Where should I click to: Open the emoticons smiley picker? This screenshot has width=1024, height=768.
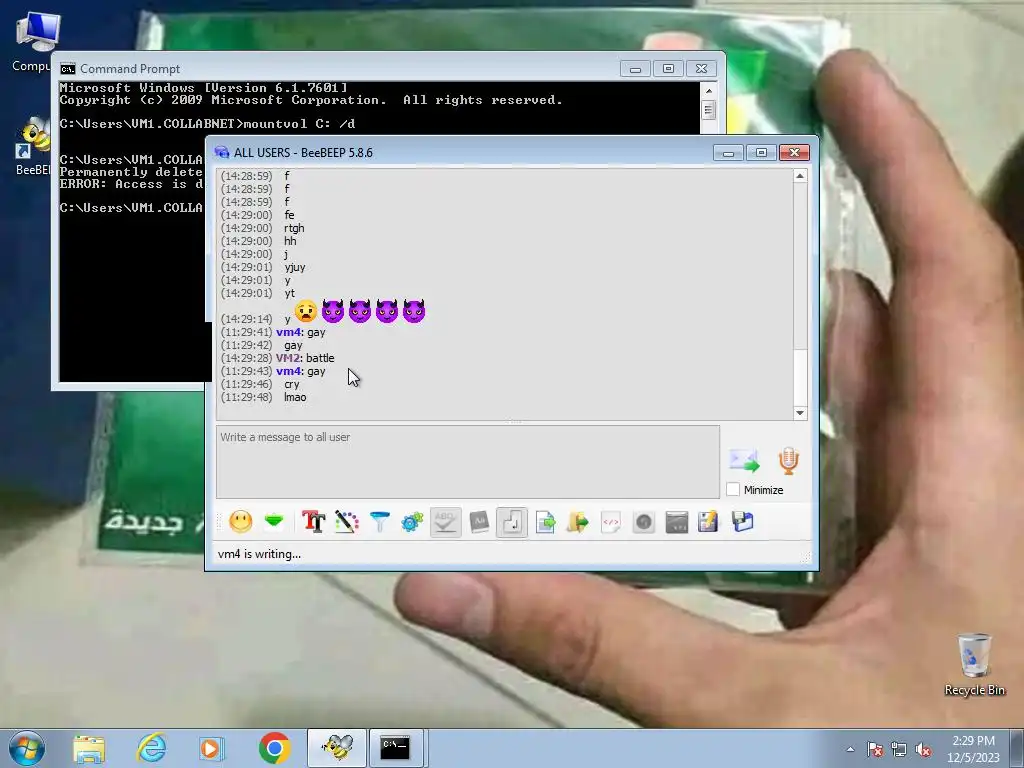240,522
